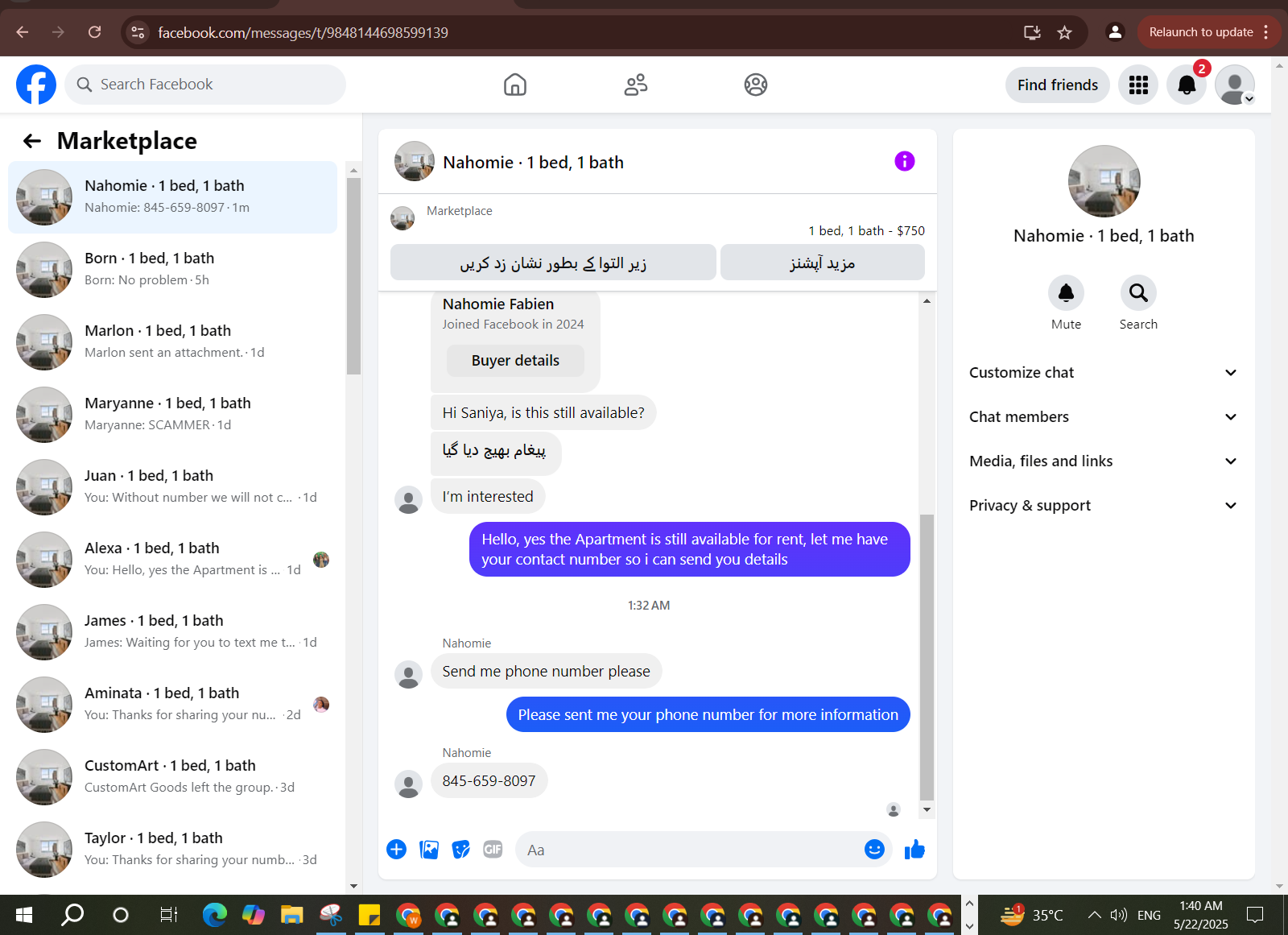The image size is (1288, 935).
Task: Expand Customize chat section
Action: pos(1104,372)
